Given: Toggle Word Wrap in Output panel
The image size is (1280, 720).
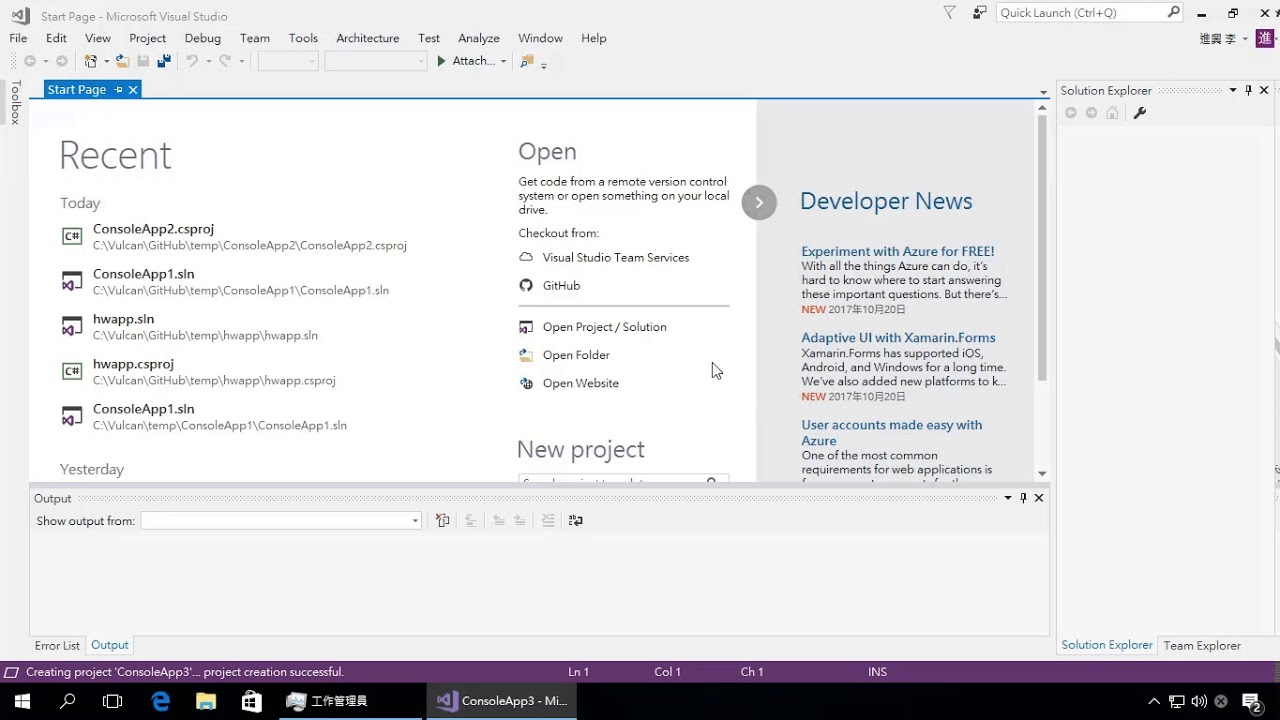Looking at the screenshot, I should pyautogui.click(x=575, y=520).
